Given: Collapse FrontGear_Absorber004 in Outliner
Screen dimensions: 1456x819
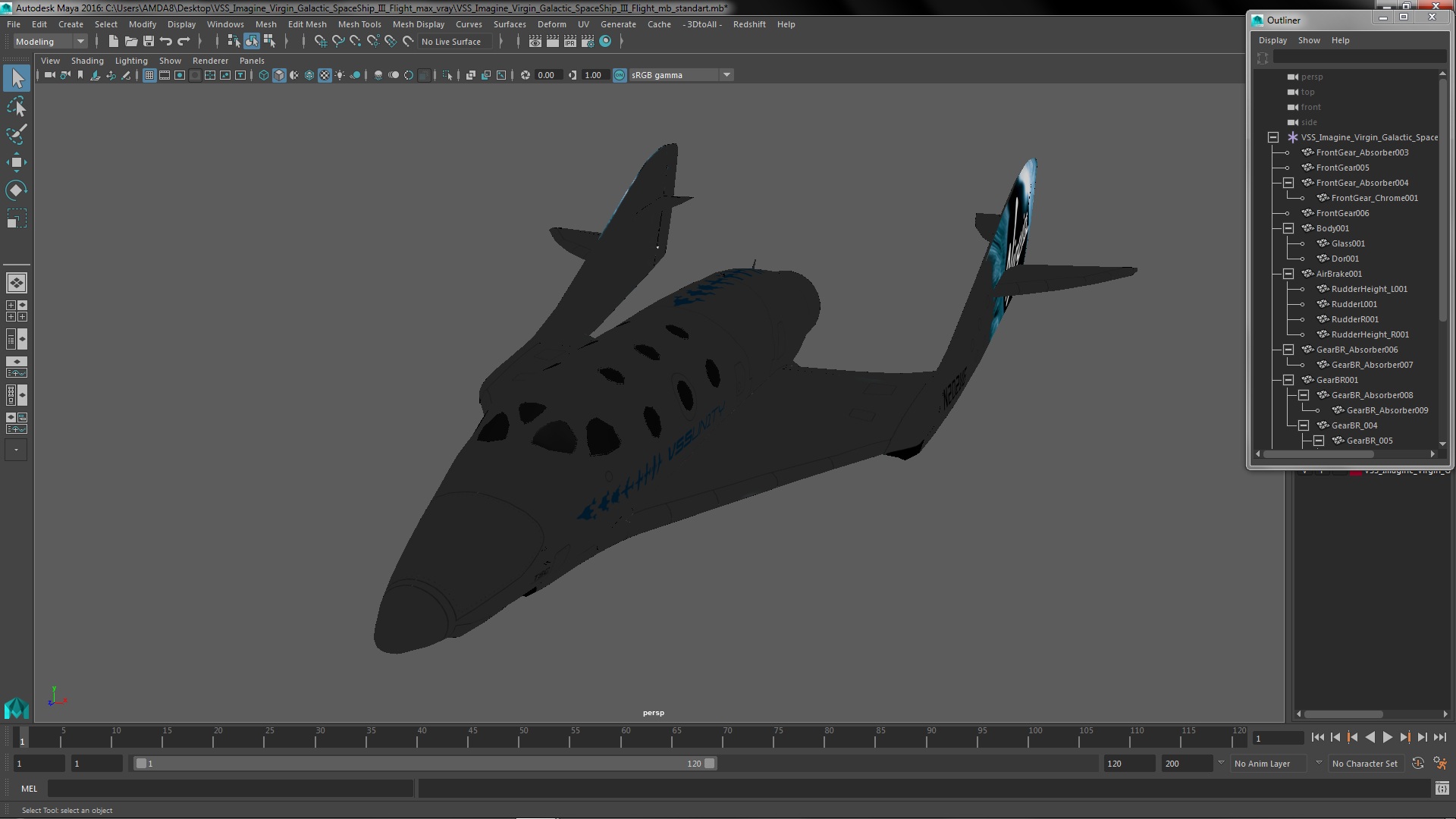Looking at the screenshot, I should click(x=1288, y=183).
